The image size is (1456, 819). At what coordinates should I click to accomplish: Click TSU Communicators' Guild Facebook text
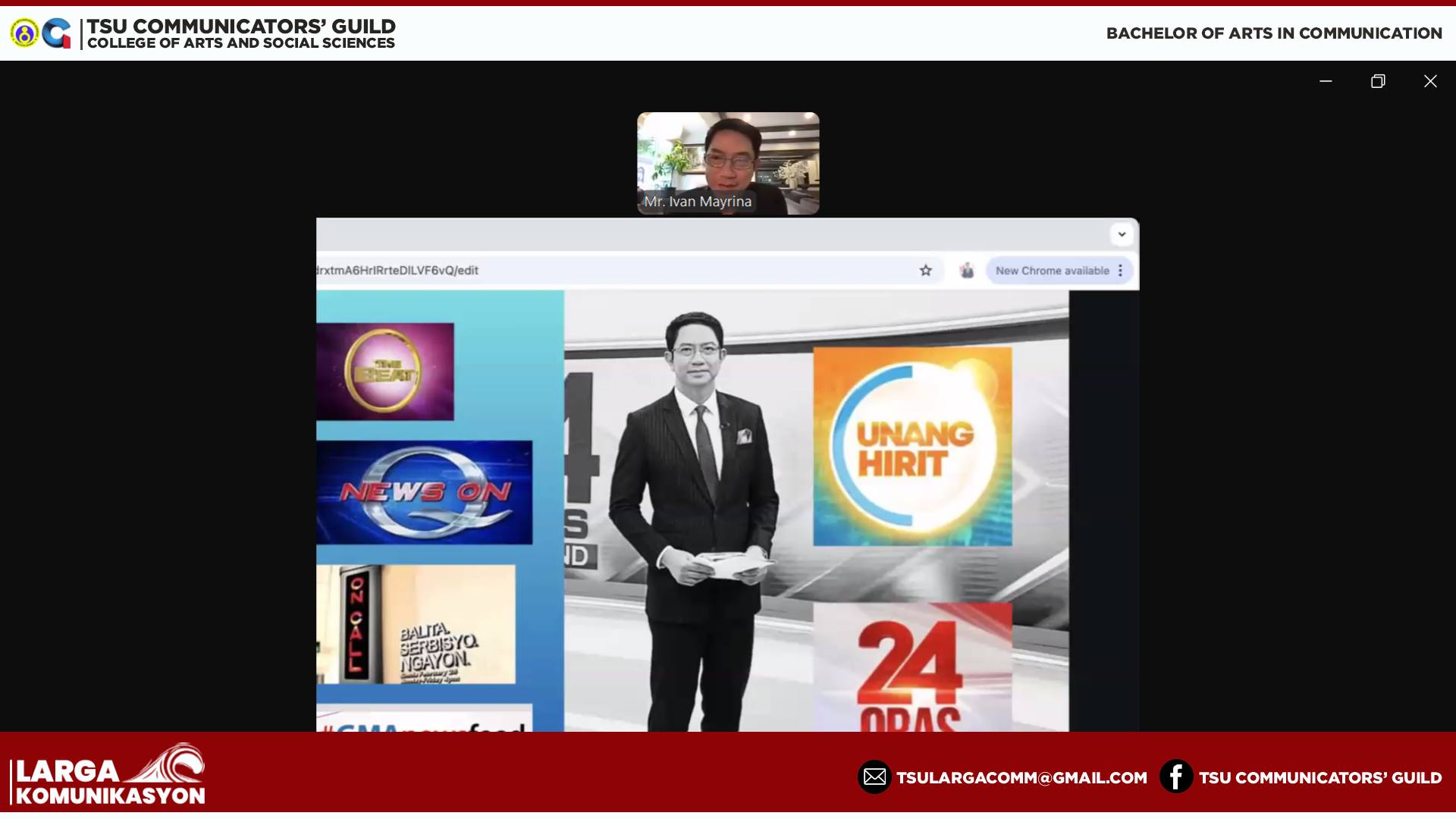(x=1320, y=778)
